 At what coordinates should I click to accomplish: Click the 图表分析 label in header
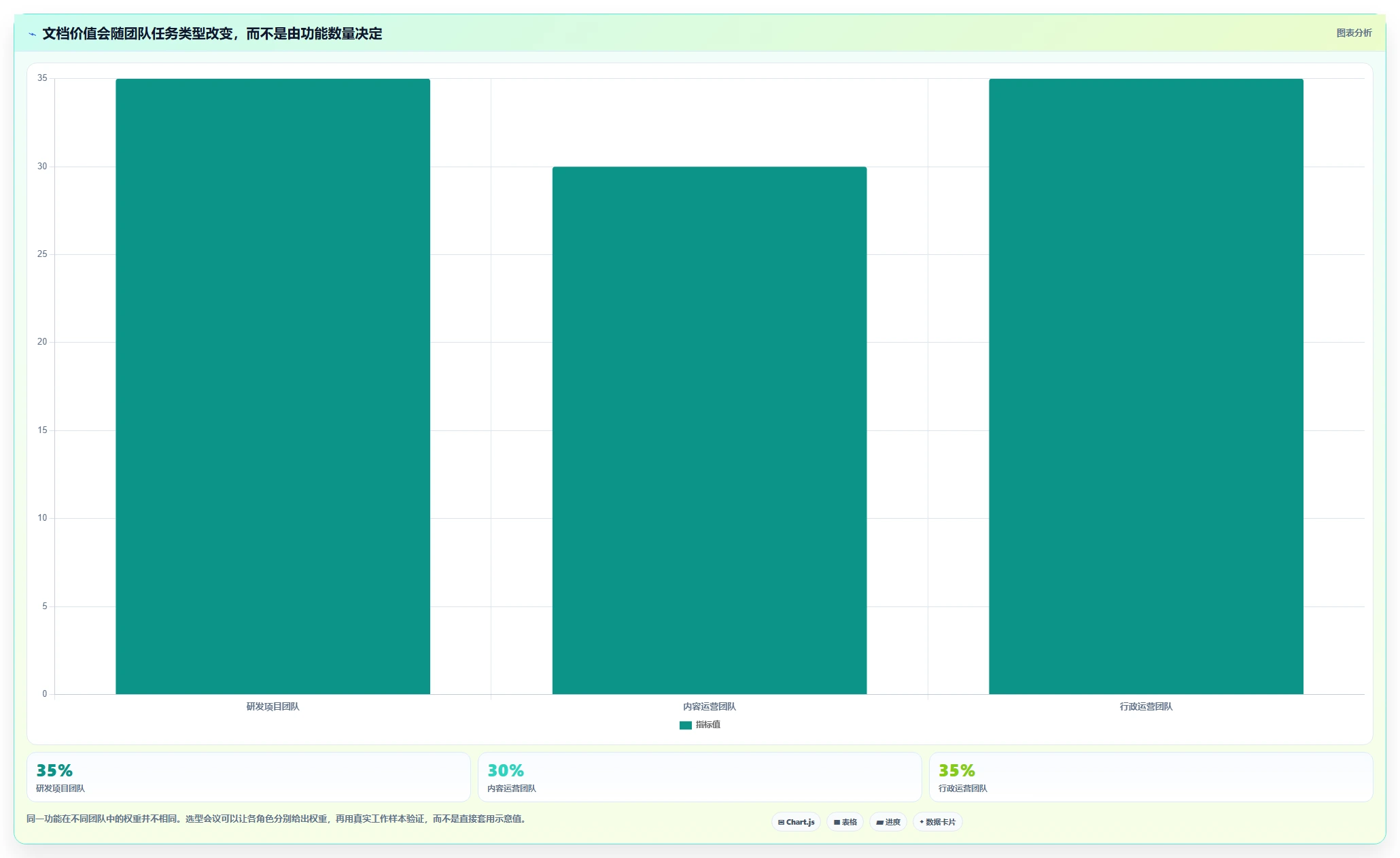click(x=1354, y=33)
